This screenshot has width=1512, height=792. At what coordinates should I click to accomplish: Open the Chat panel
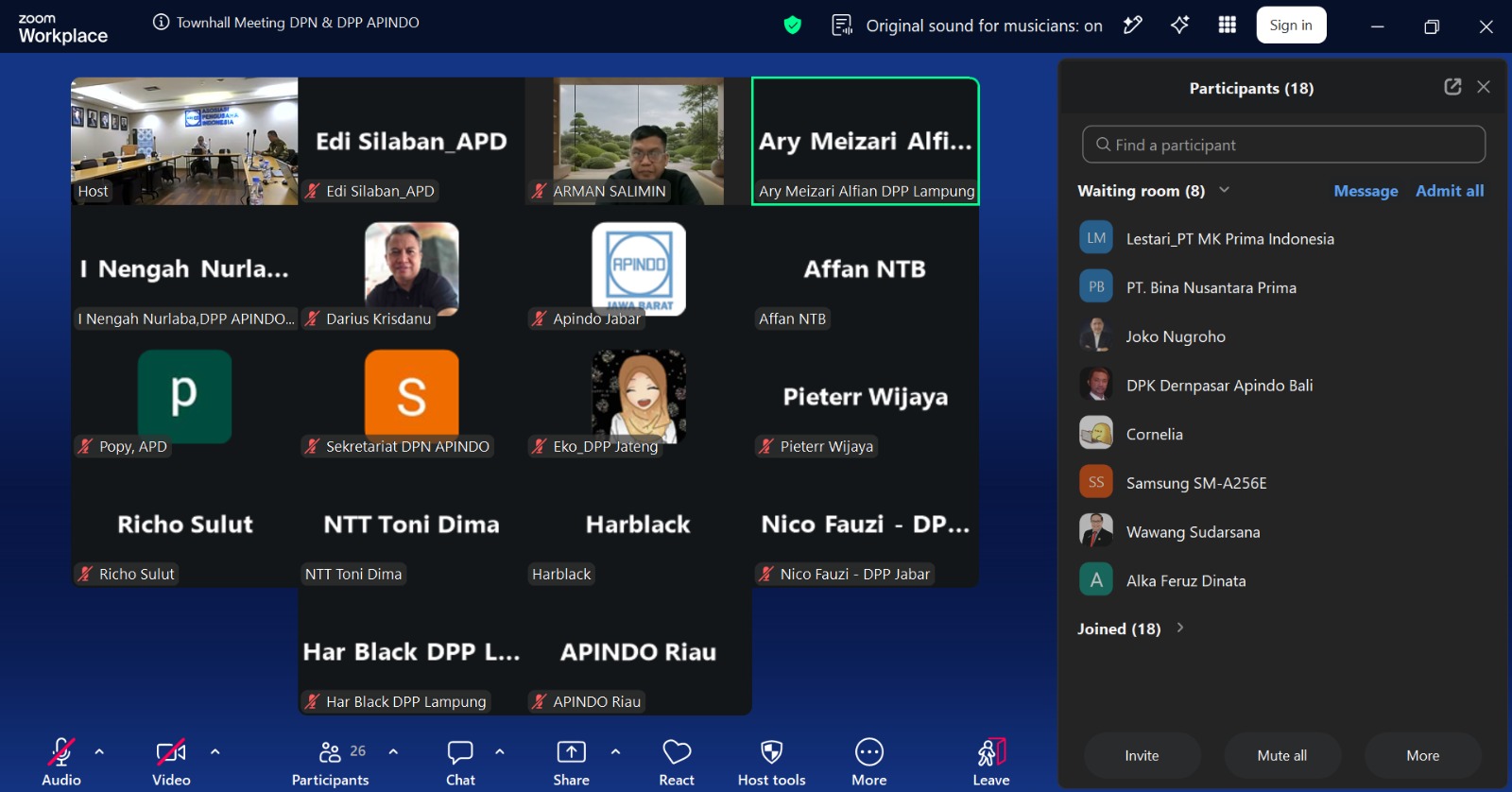tap(460, 762)
